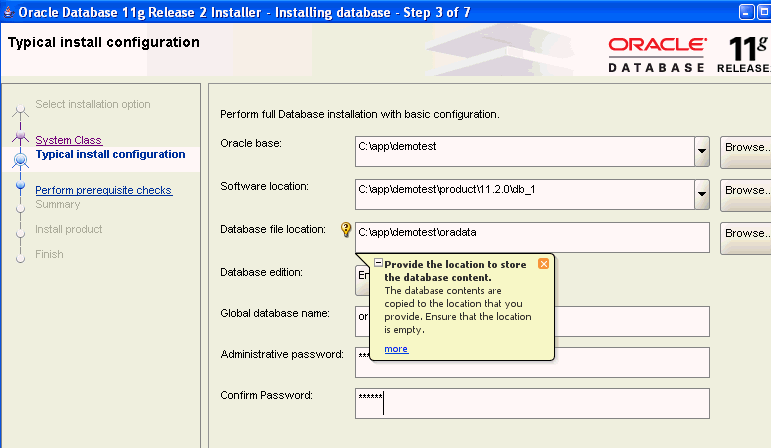
Task: Click the Oracle base path field
Action: coord(525,151)
